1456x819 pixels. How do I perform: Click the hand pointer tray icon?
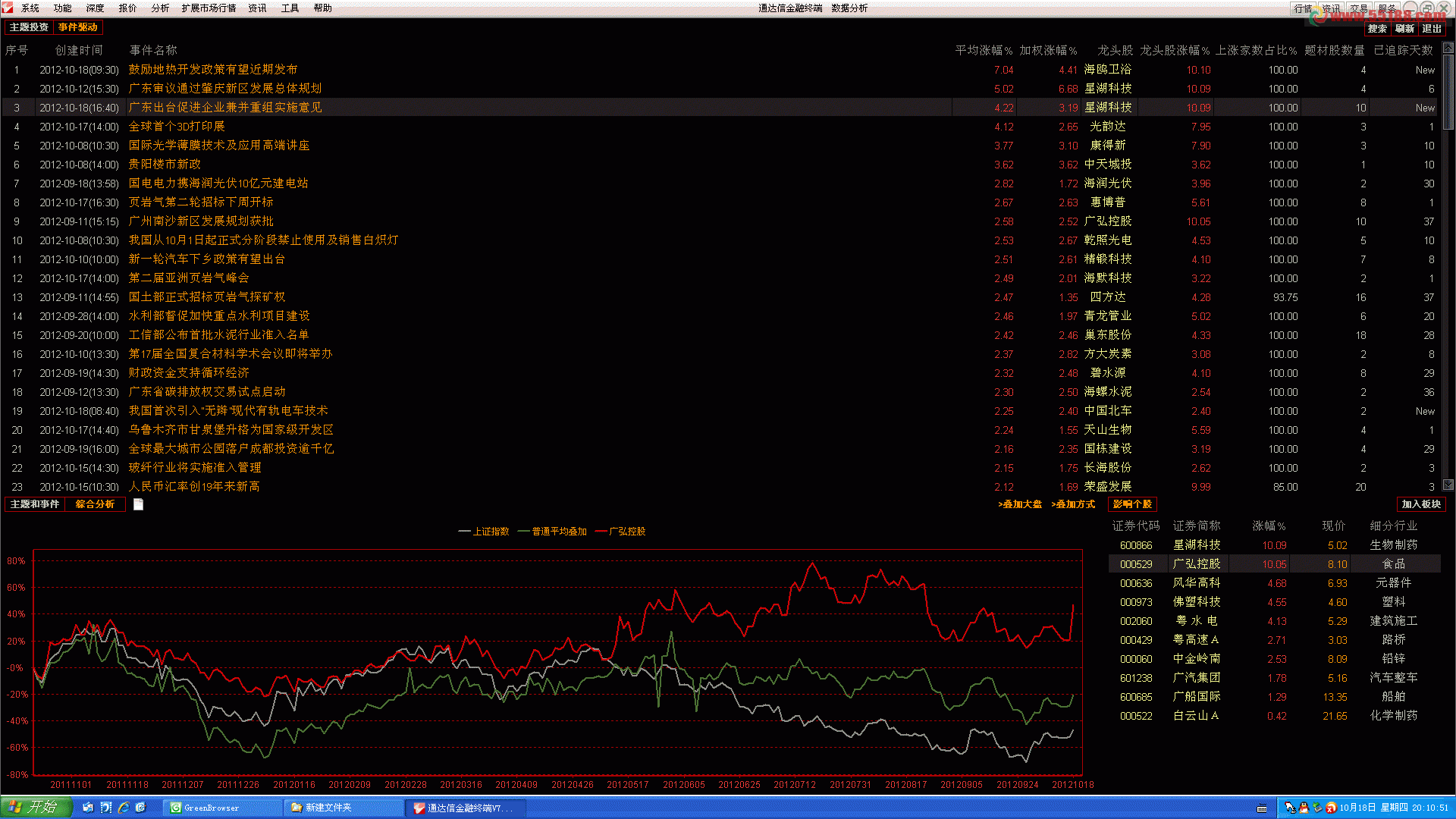(x=1290, y=808)
